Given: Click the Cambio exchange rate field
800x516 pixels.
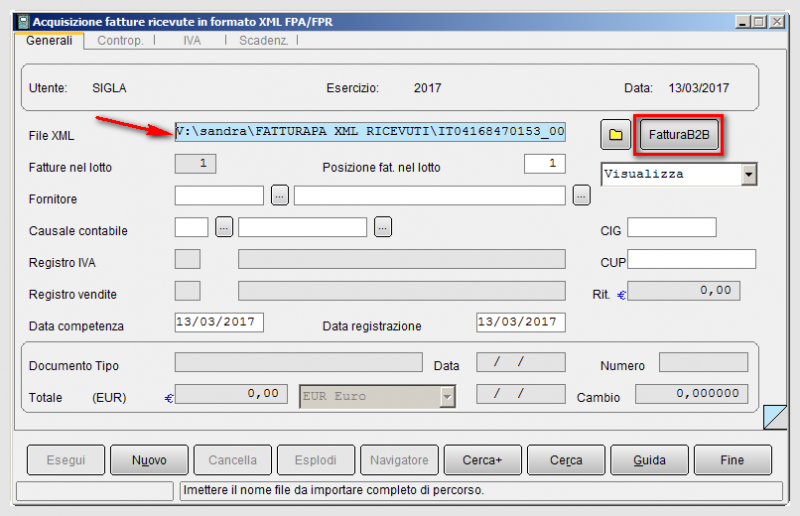Looking at the screenshot, I should click(x=691, y=394).
